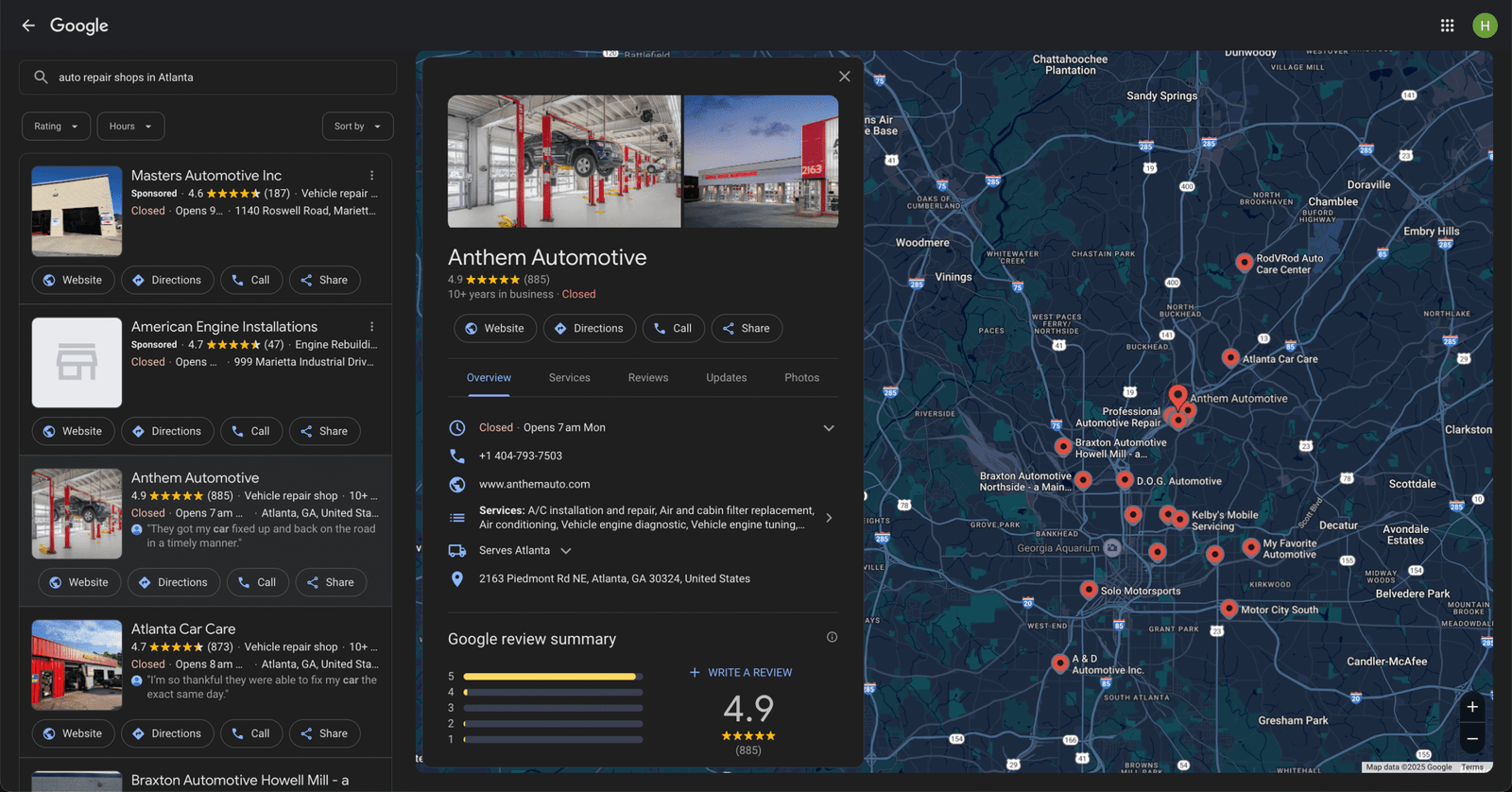Select the Overview tab

(489, 378)
